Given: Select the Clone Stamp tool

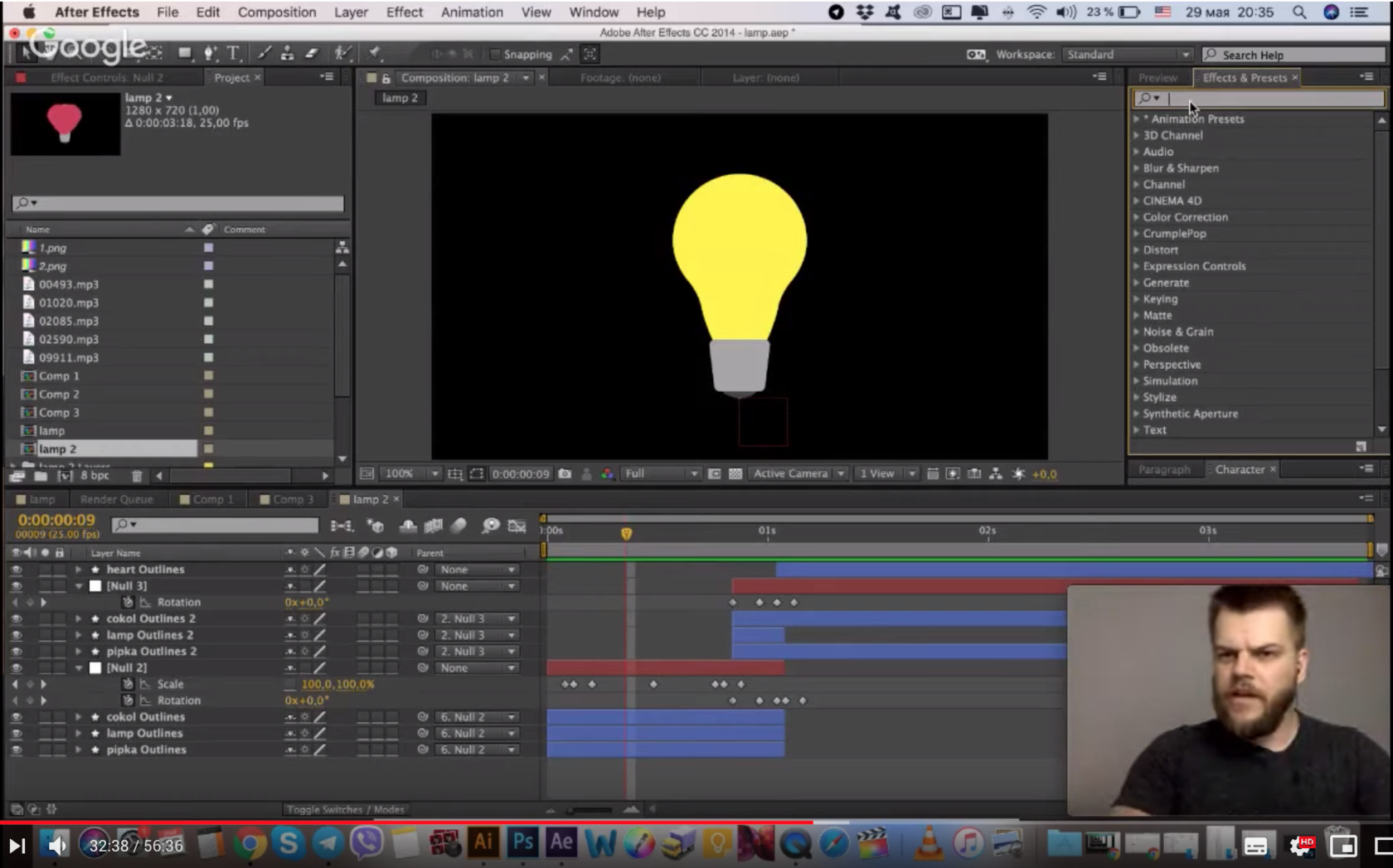Looking at the screenshot, I should (287, 54).
